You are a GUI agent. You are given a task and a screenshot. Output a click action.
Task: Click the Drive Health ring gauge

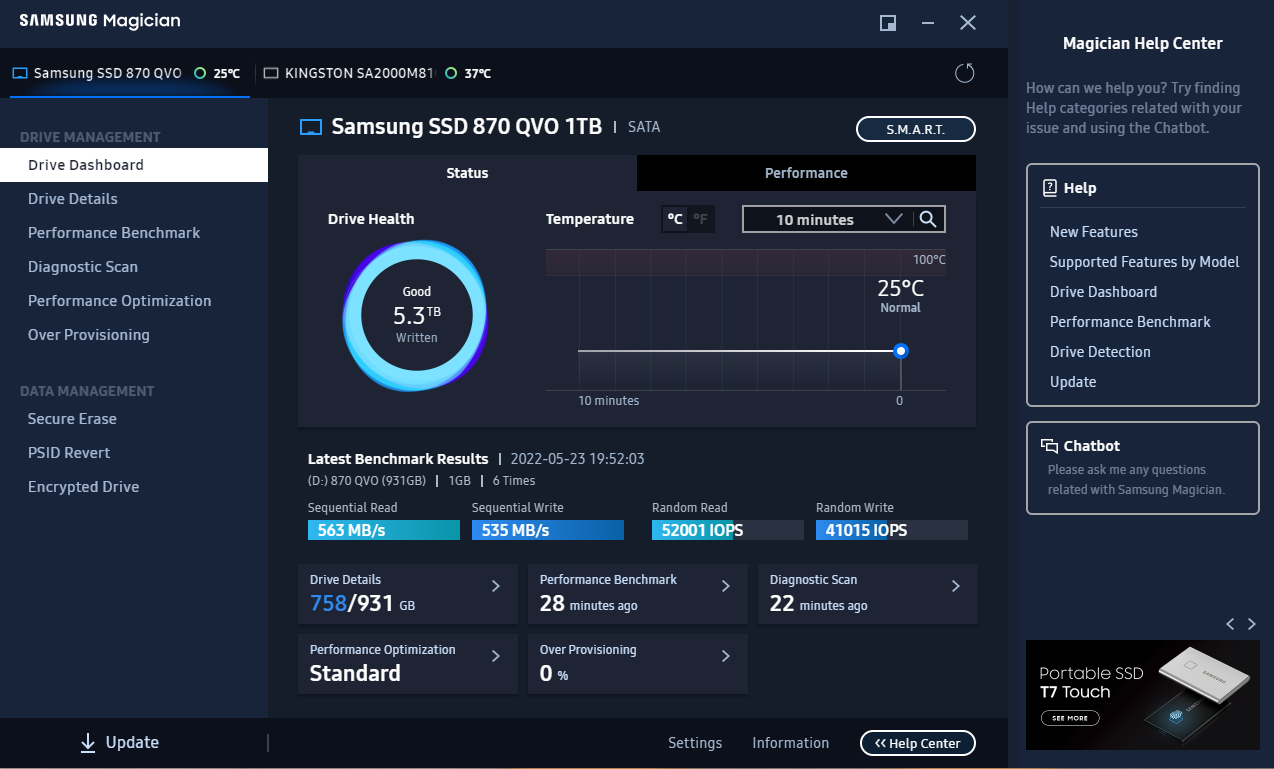coord(416,315)
